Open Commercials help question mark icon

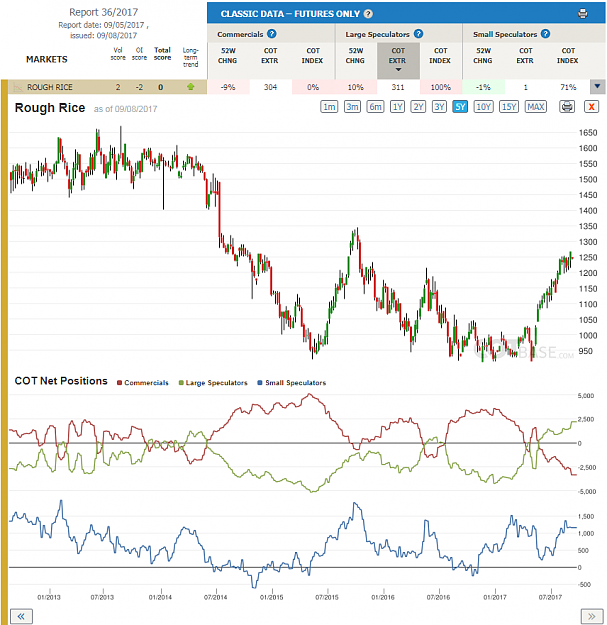(272, 34)
